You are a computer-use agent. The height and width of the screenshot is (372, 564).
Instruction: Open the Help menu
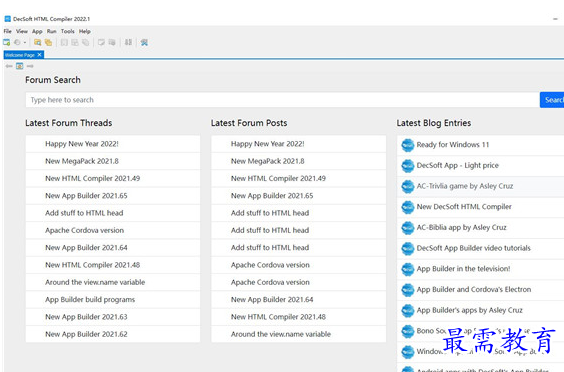coord(85,31)
